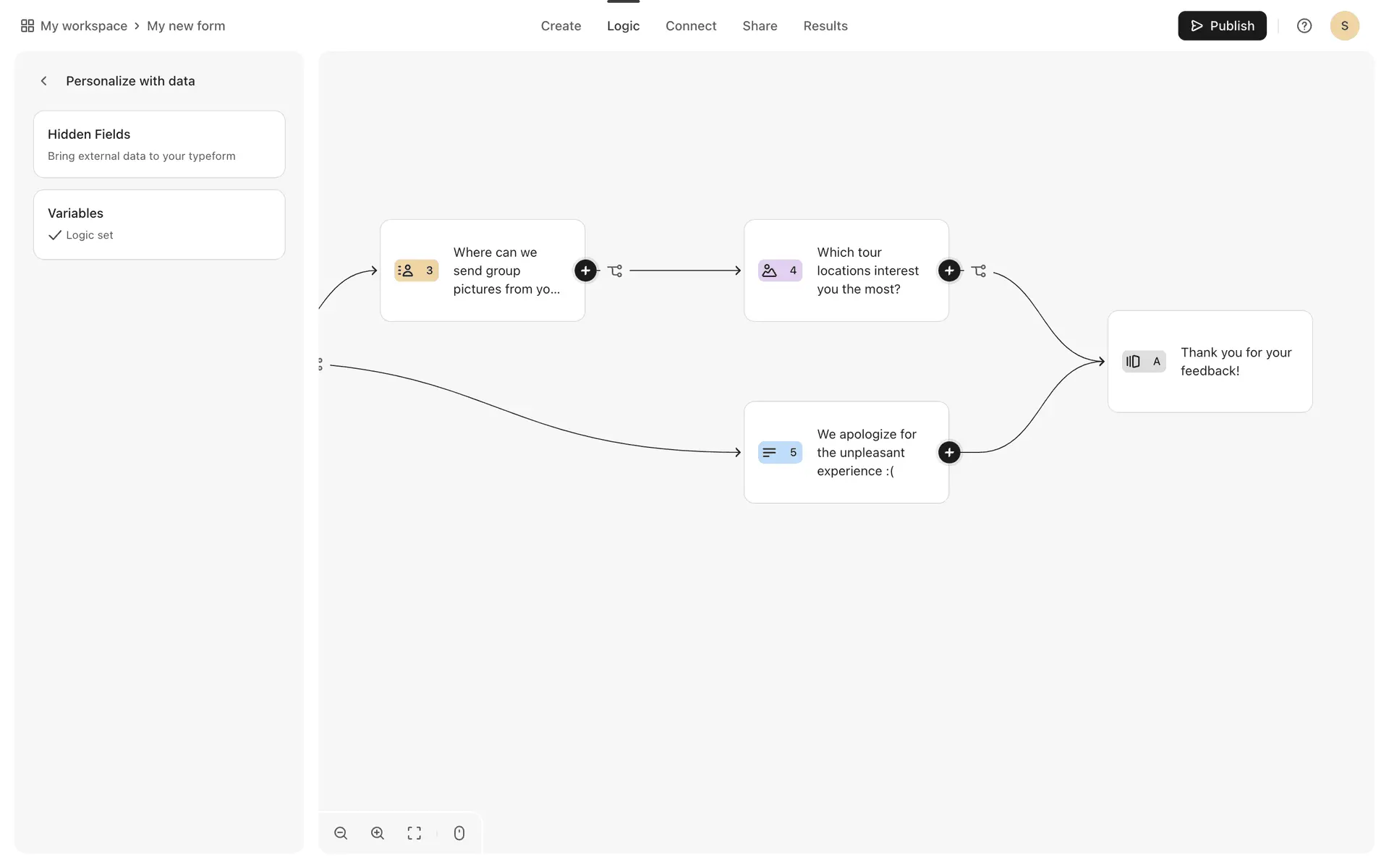
Task: Switch to the Results tab
Action: click(x=825, y=26)
